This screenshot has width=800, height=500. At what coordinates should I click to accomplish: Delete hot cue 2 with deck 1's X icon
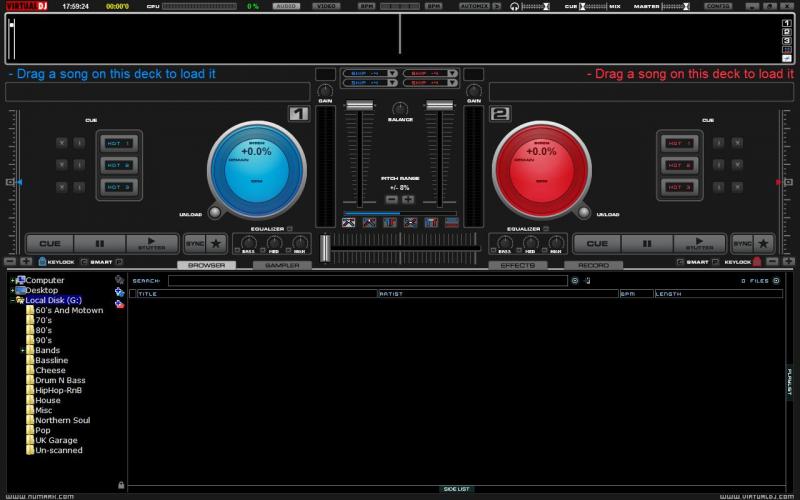point(62,165)
